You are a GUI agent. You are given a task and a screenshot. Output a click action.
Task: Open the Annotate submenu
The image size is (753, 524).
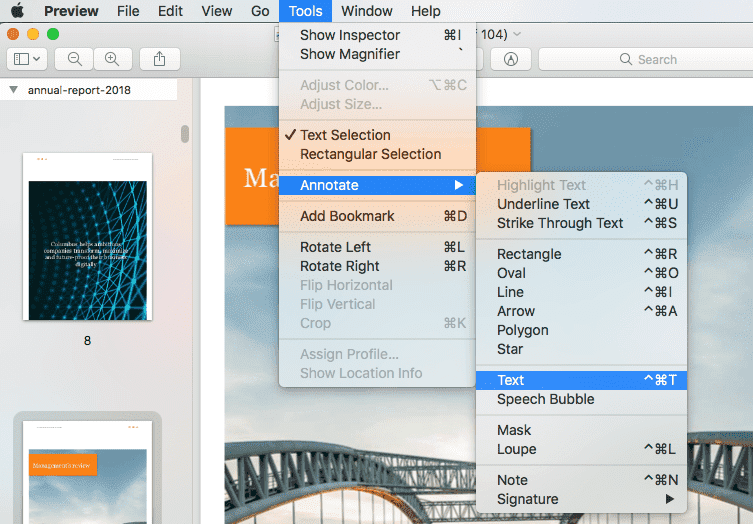pos(377,185)
